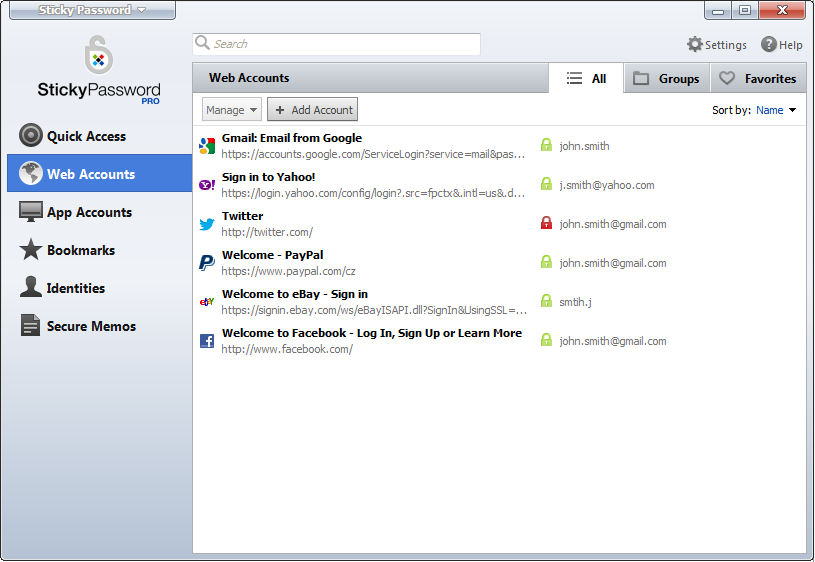Click the Web Accounts globe icon
The image size is (815, 562).
31,174
